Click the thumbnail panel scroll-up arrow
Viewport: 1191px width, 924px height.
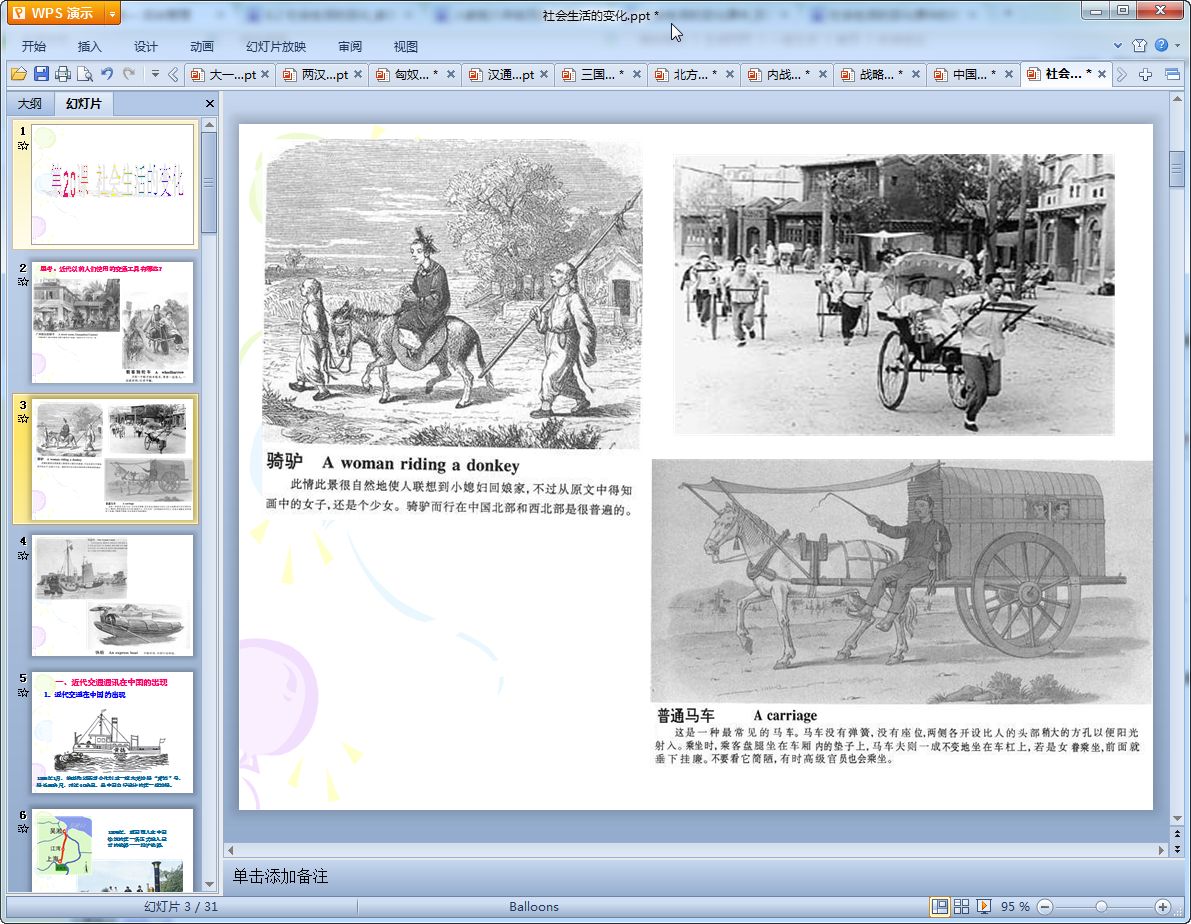[x=210, y=124]
